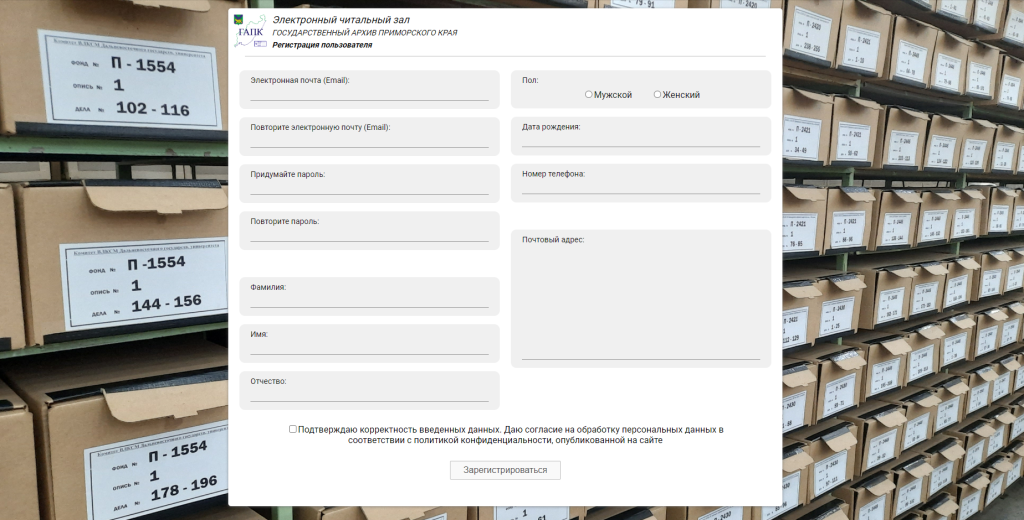The width and height of the screenshot is (1024, 520).
Task: Click the Регистрация пользователя heading
Action: click(322, 45)
